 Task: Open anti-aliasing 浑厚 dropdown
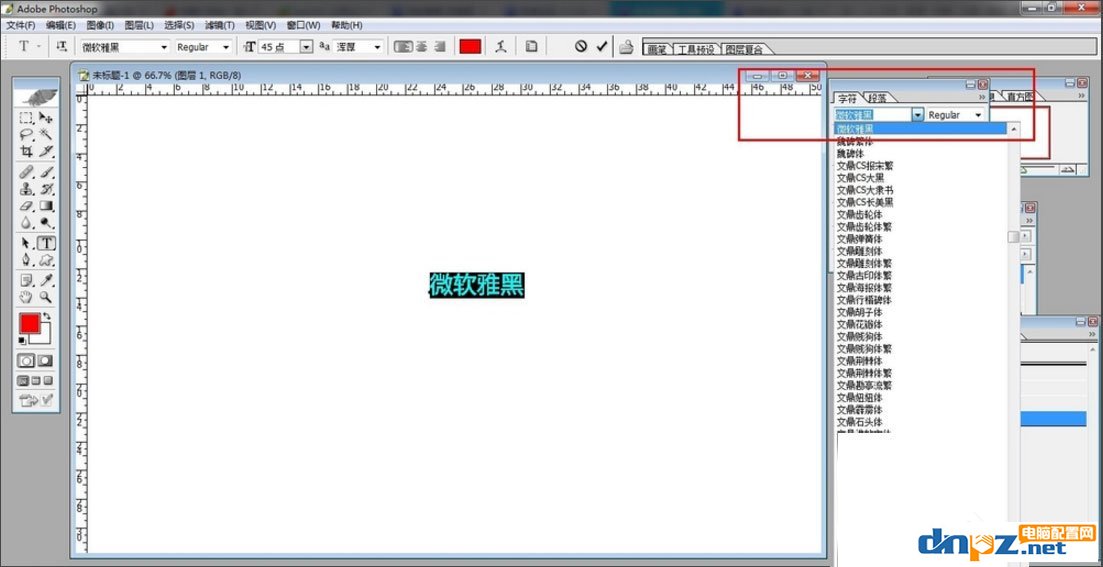coord(377,47)
